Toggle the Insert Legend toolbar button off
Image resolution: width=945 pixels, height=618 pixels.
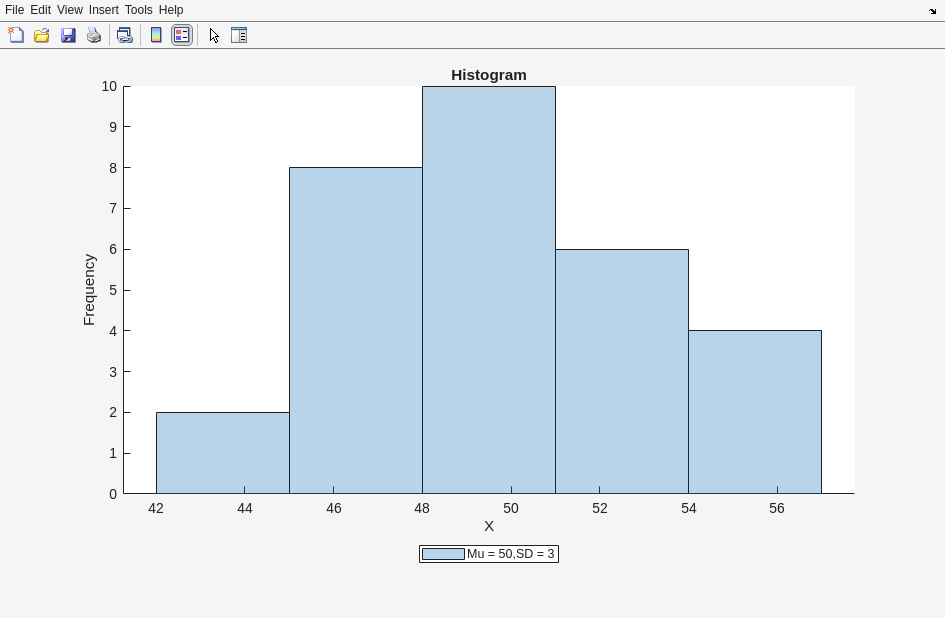(x=182, y=35)
